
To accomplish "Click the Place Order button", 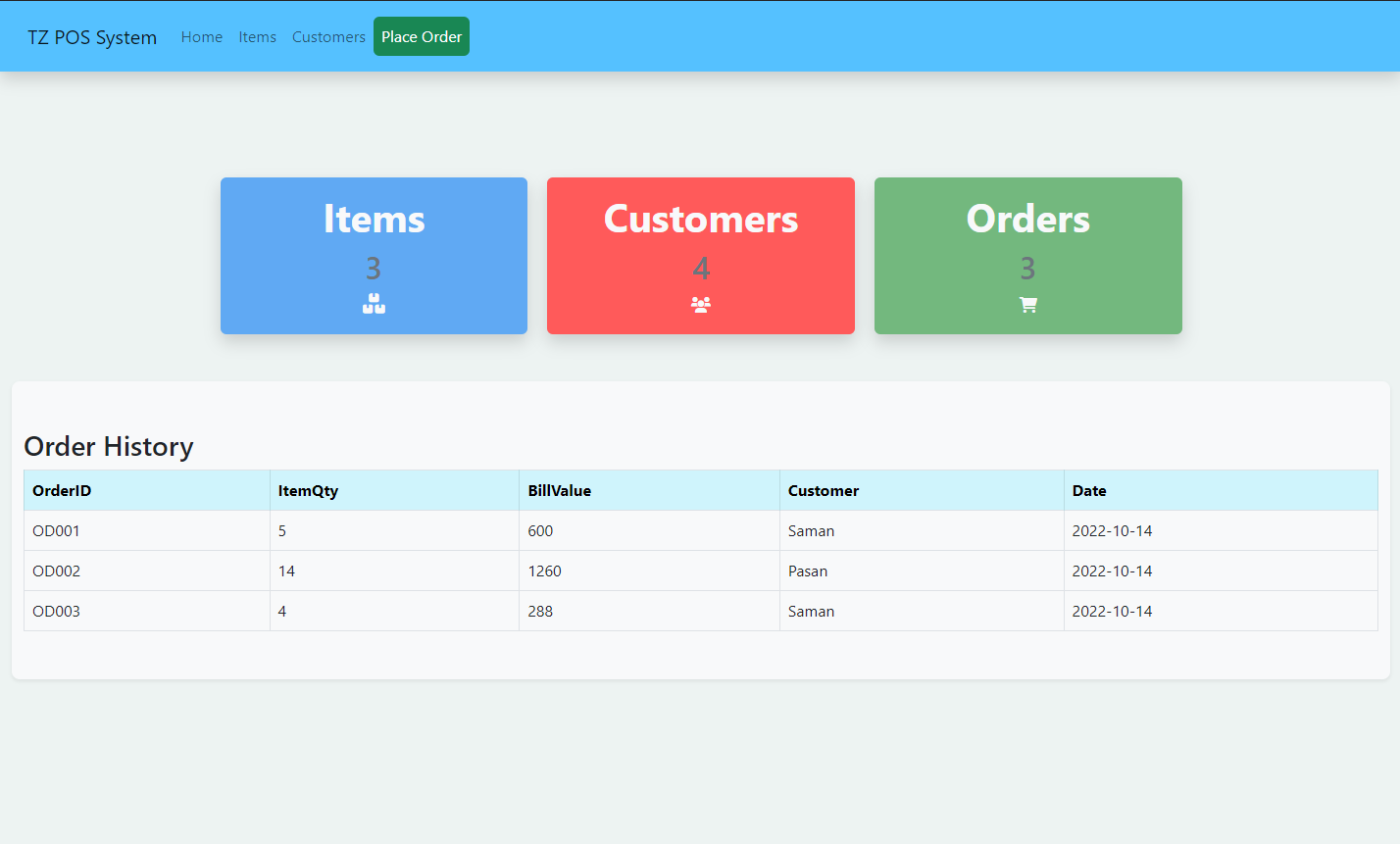I will [422, 36].
